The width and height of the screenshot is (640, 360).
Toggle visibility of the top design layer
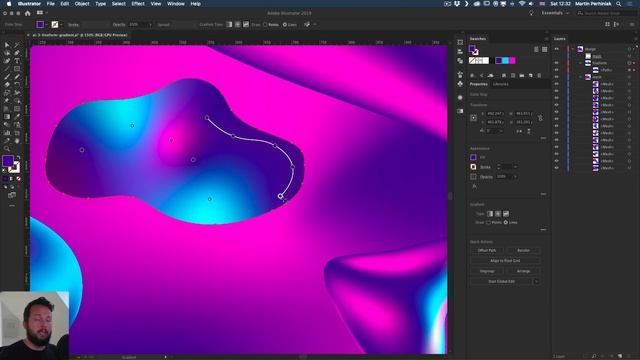coord(556,49)
